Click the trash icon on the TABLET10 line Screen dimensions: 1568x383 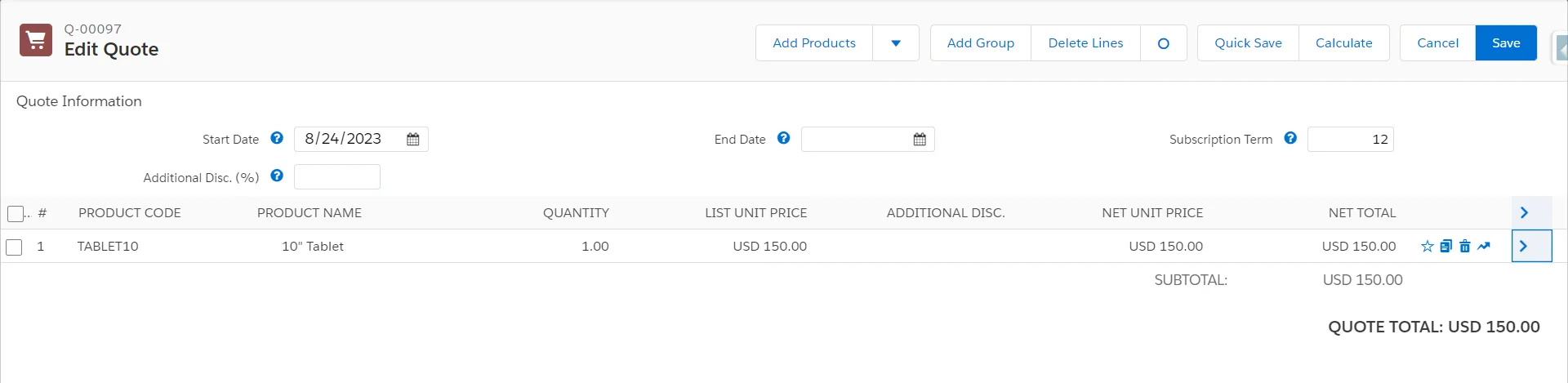point(1464,246)
